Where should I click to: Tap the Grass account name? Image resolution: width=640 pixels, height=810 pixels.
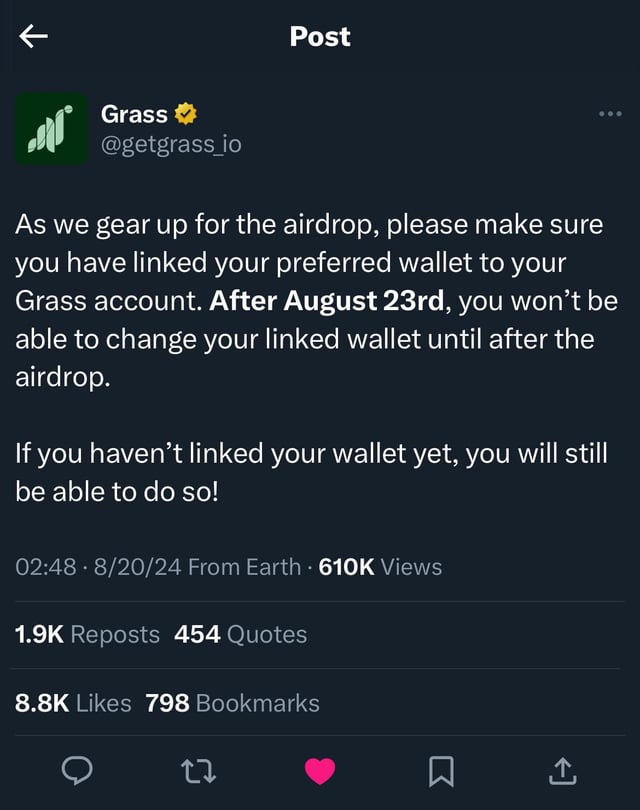(x=134, y=114)
